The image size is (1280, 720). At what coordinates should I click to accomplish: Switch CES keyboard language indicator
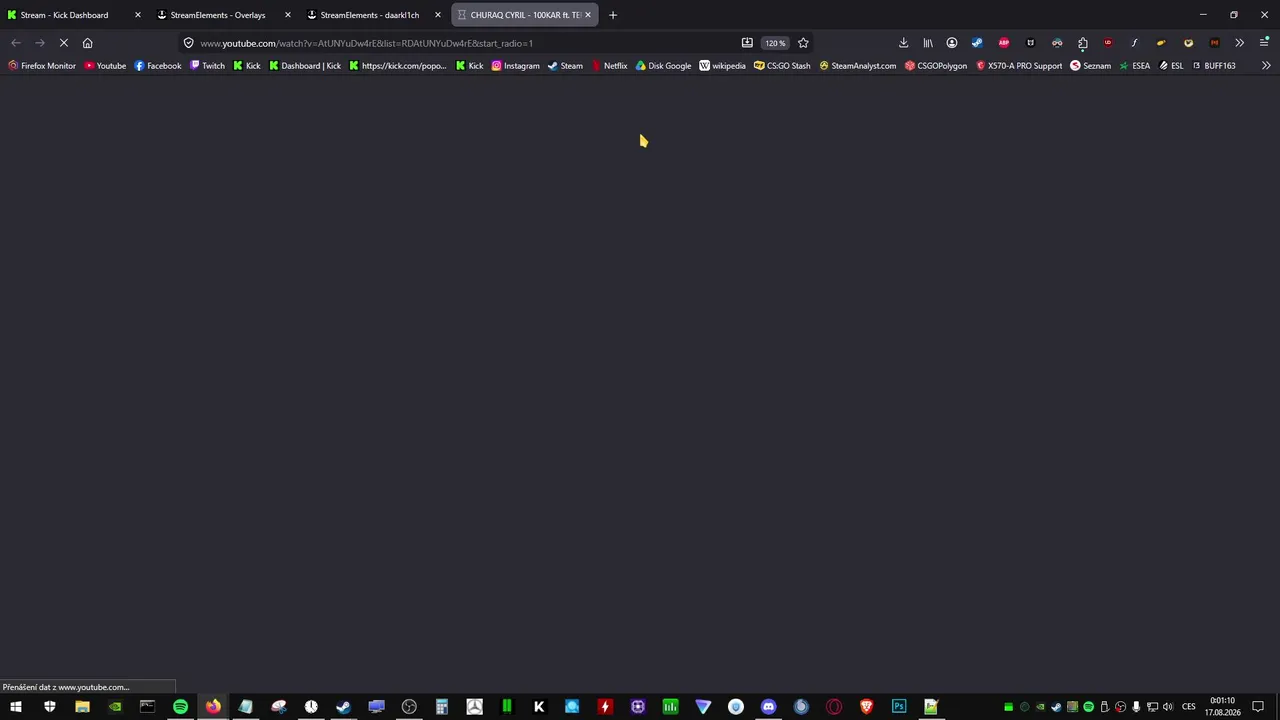click(1189, 707)
